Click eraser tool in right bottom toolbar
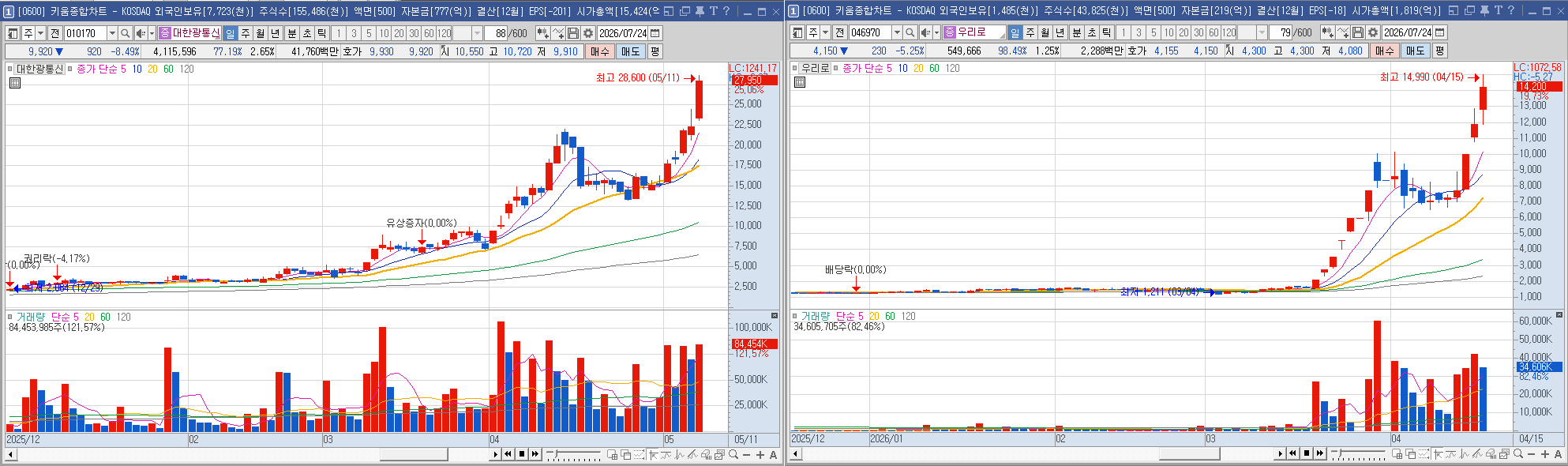Image resolution: width=1568 pixels, height=466 pixels. [1490, 453]
